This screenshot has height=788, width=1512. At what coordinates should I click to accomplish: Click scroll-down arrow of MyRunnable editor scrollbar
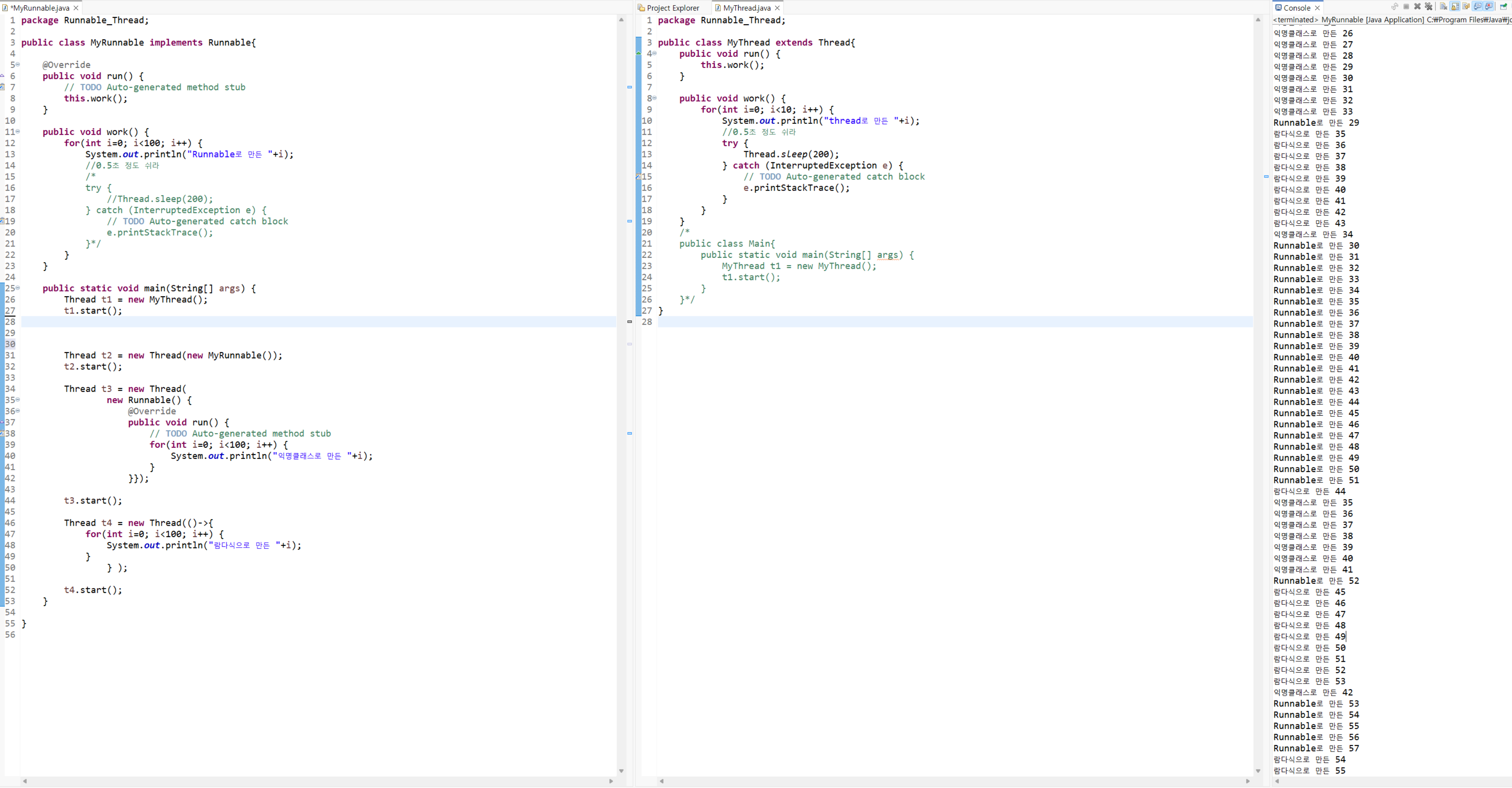pyautogui.click(x=621, y=771)
